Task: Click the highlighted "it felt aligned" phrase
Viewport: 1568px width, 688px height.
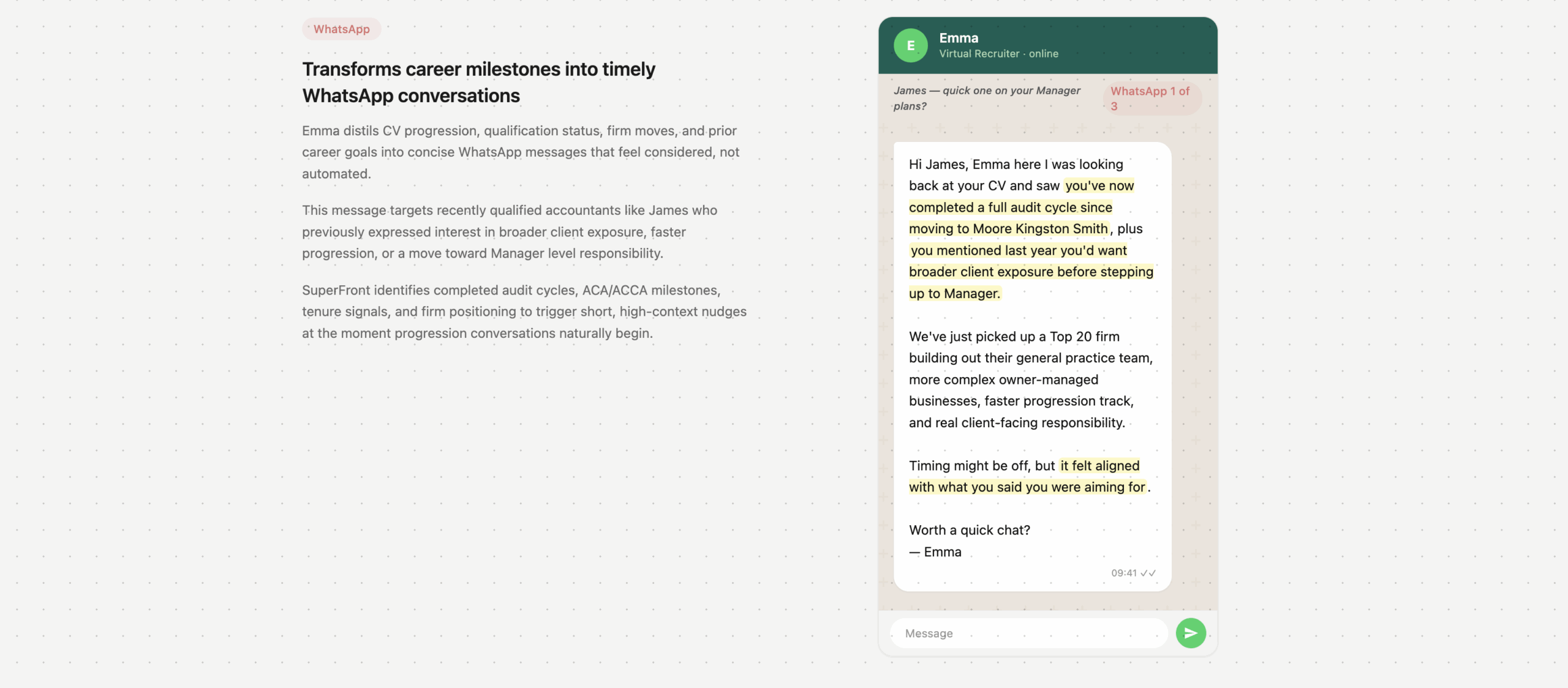Action: pos(1099,466)
